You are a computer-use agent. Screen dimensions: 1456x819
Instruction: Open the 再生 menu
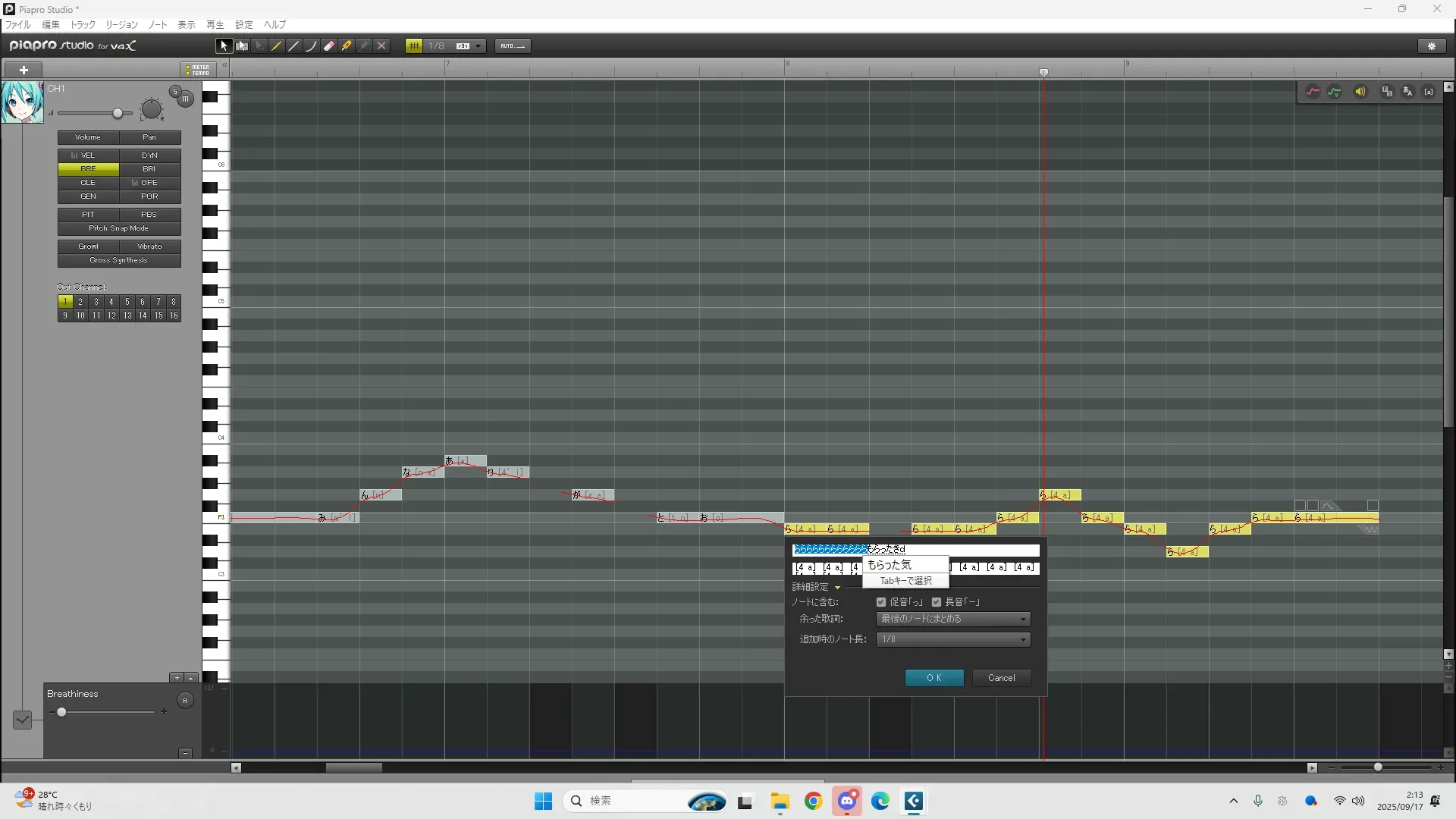(x=215, y=25)
